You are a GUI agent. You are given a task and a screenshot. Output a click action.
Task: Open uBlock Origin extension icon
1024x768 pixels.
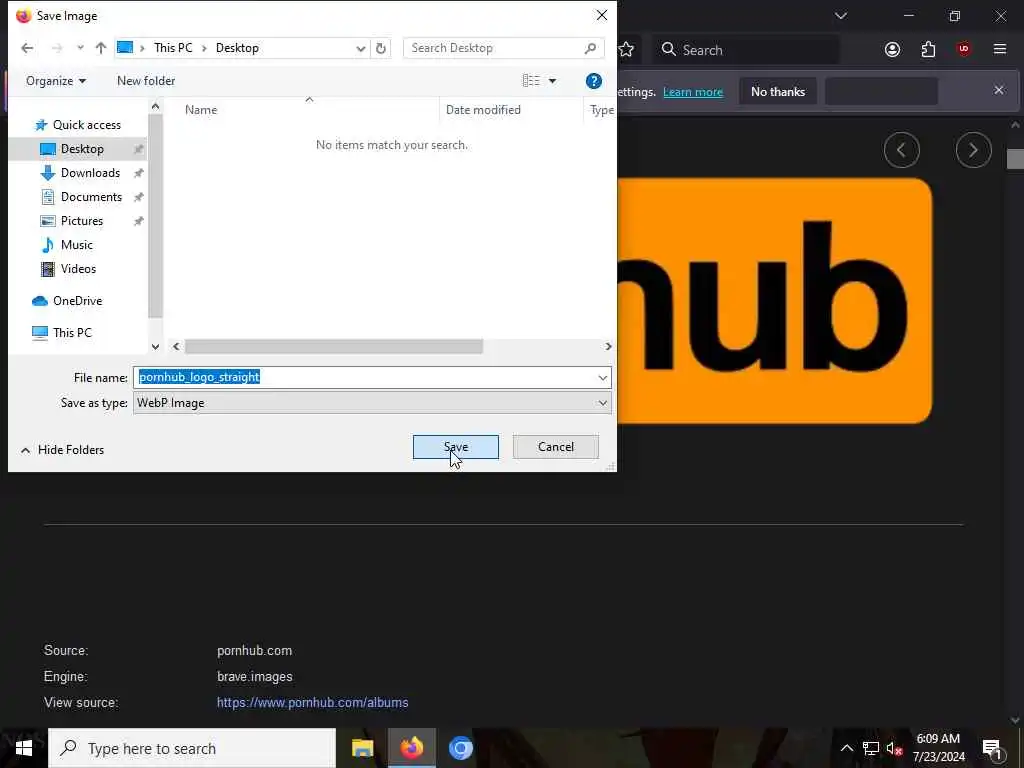[x=963, y=49]
